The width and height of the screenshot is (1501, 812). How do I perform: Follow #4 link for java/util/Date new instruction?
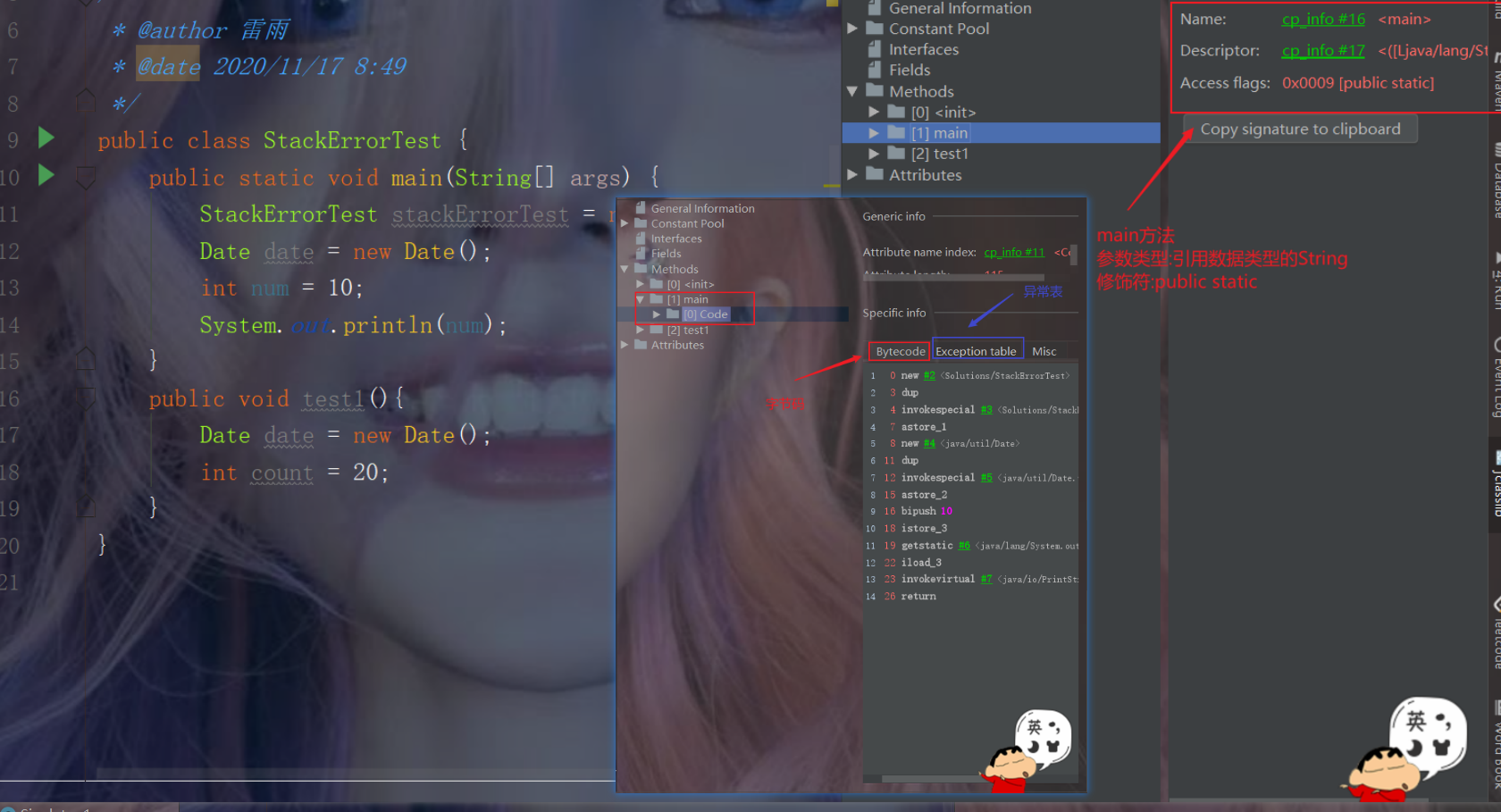929,443
